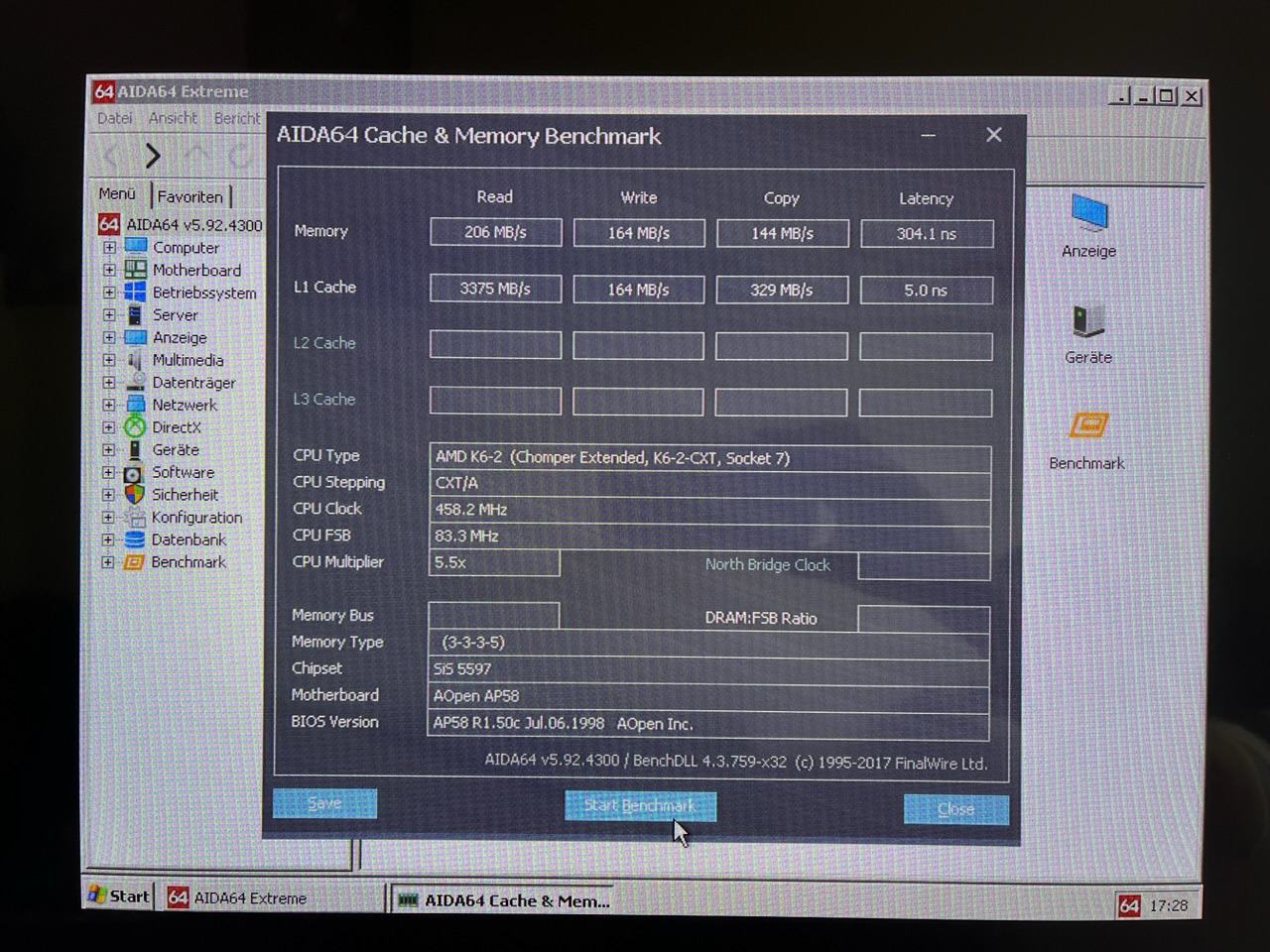Click the Chipset SiS 5597 value

708,669
